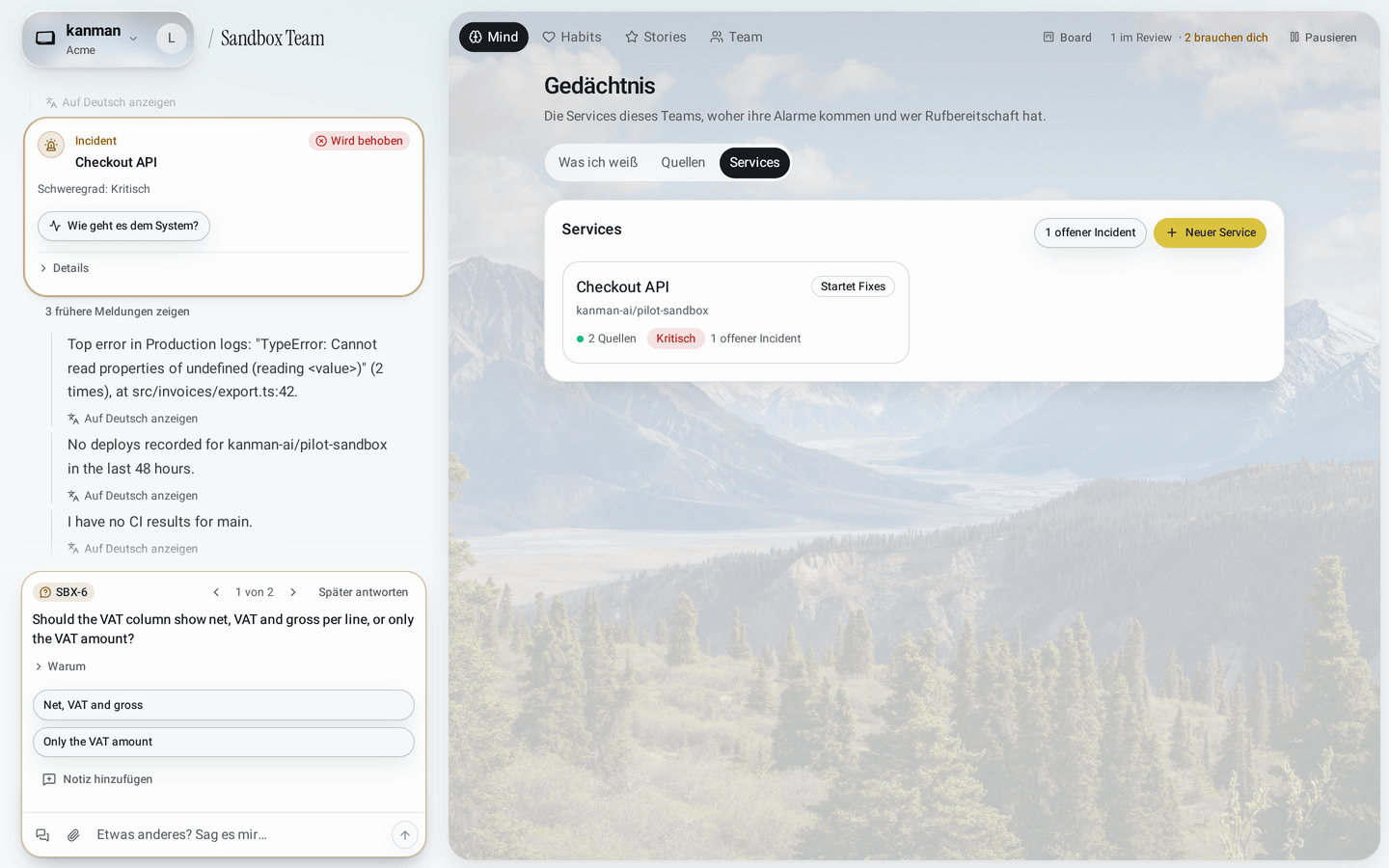Expand incident Details section

(64, 268)
